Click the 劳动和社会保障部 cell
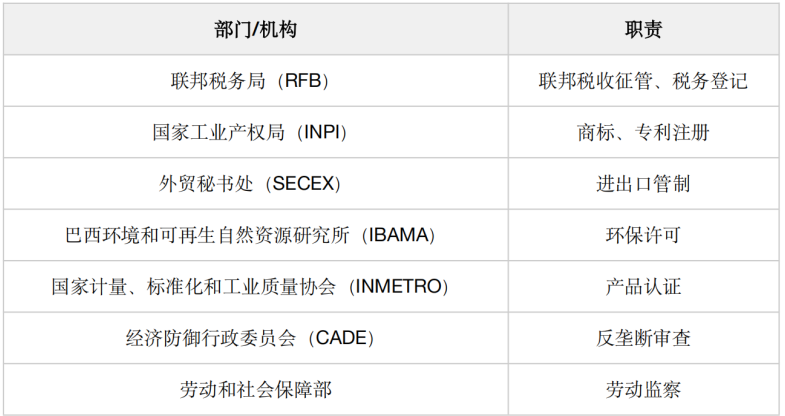 (256, 389)
